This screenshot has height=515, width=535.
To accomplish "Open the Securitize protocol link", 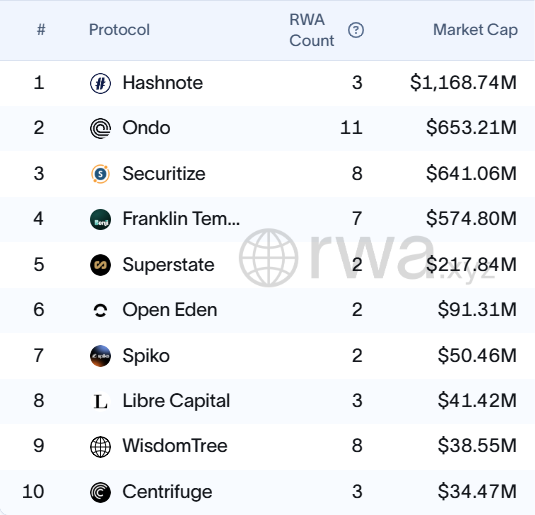I will click(164, 174).
